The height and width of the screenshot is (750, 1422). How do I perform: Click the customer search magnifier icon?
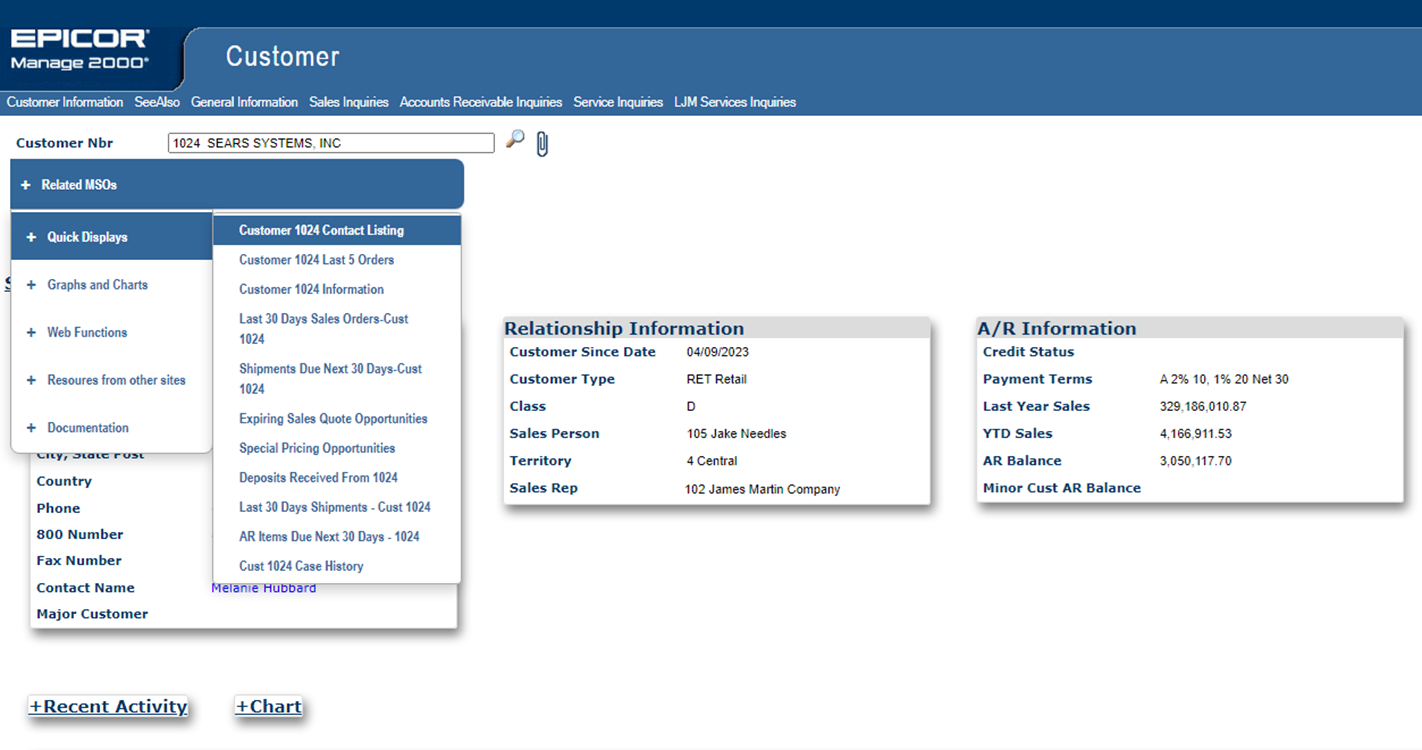click(x=515, y=140)
